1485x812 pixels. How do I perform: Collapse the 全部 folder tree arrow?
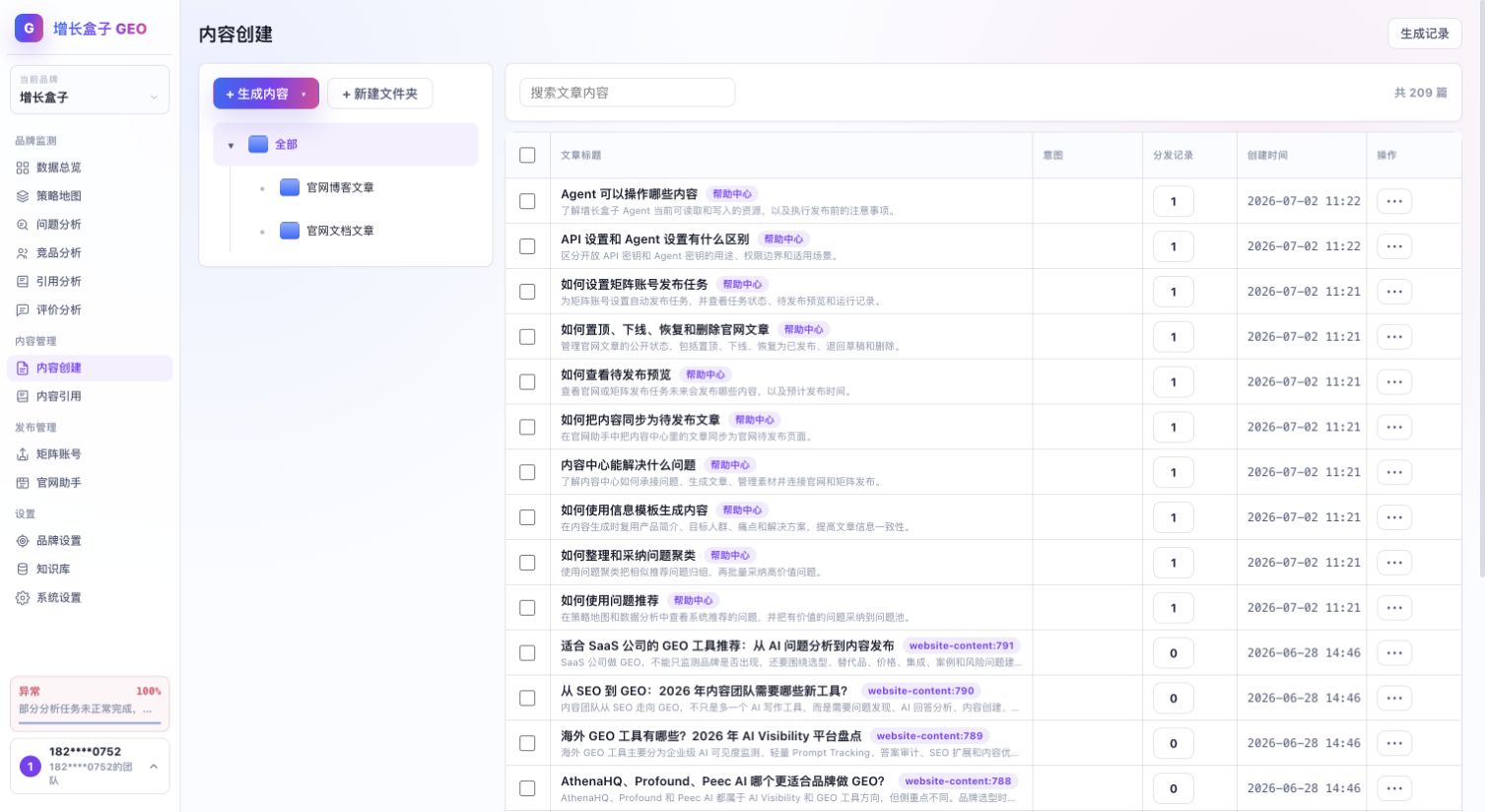[x=231, y=145]
